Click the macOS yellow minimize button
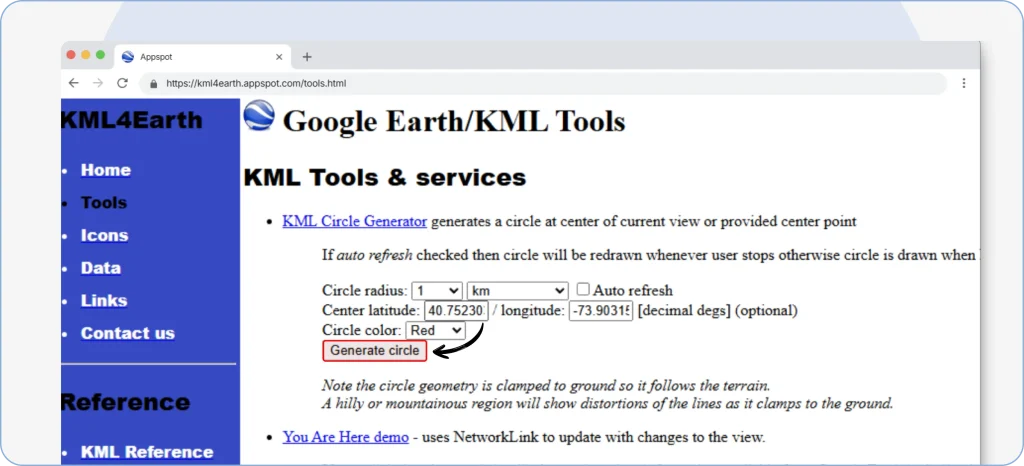1024x466 pixels. [x=86, y=55]
